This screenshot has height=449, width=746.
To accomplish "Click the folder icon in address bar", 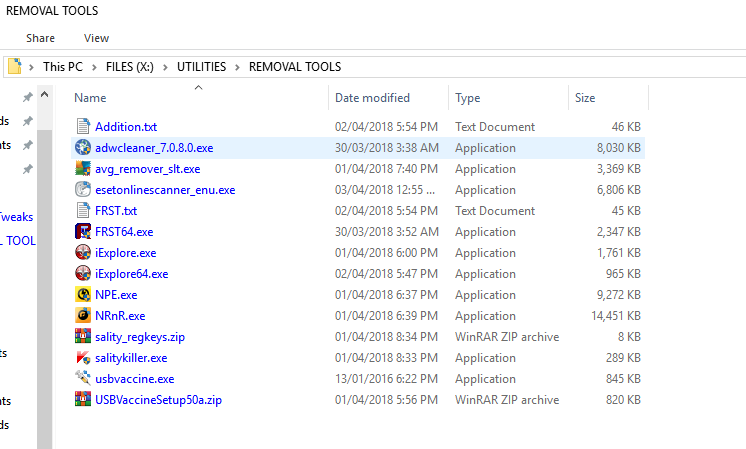I will point(15,66).
